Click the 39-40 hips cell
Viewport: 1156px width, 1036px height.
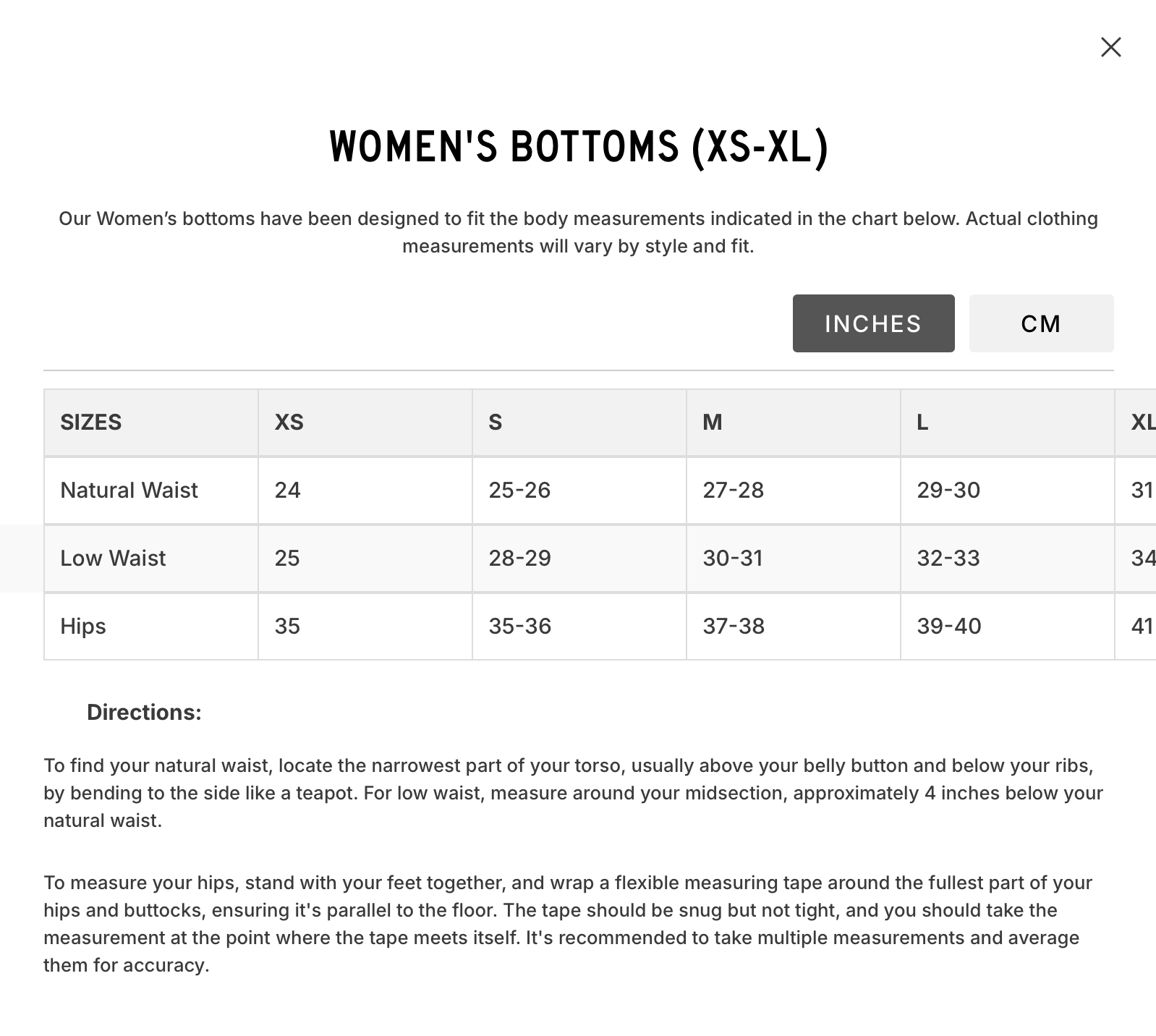point(949,626)
